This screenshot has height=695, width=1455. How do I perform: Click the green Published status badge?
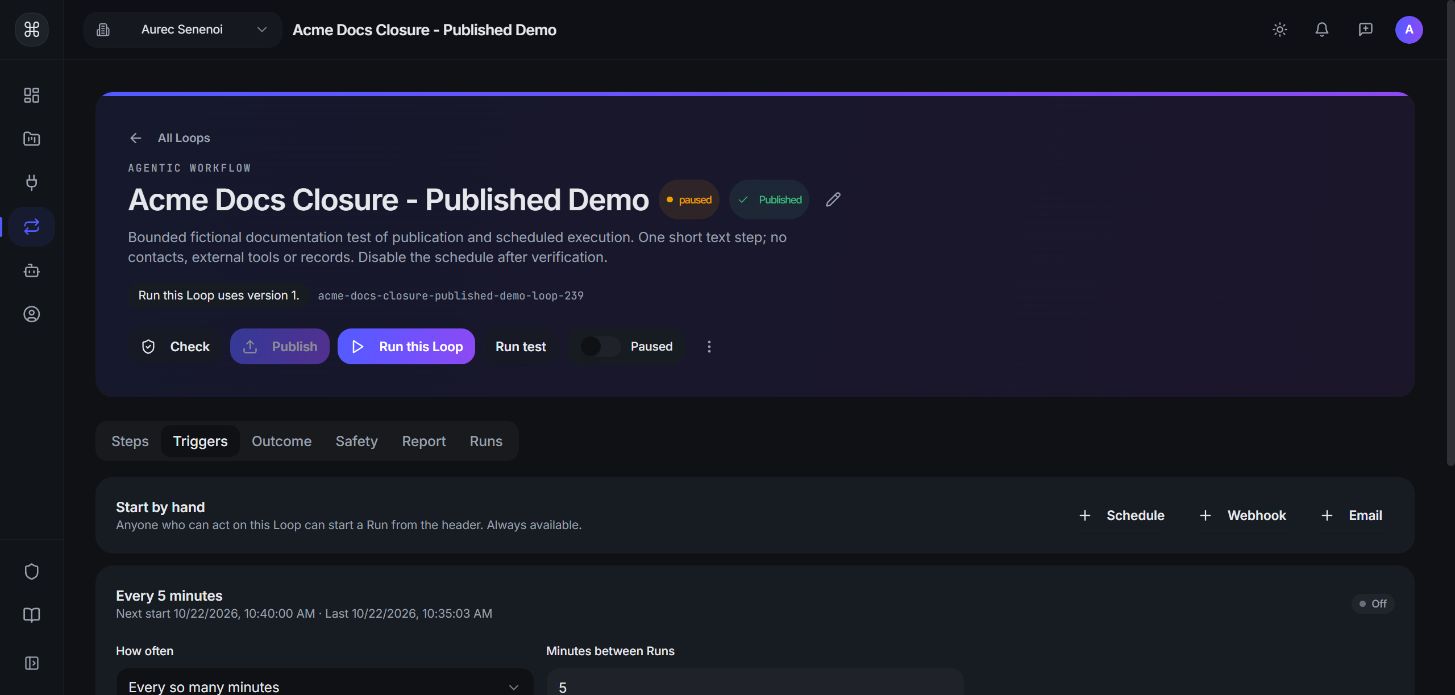[769, 200]
